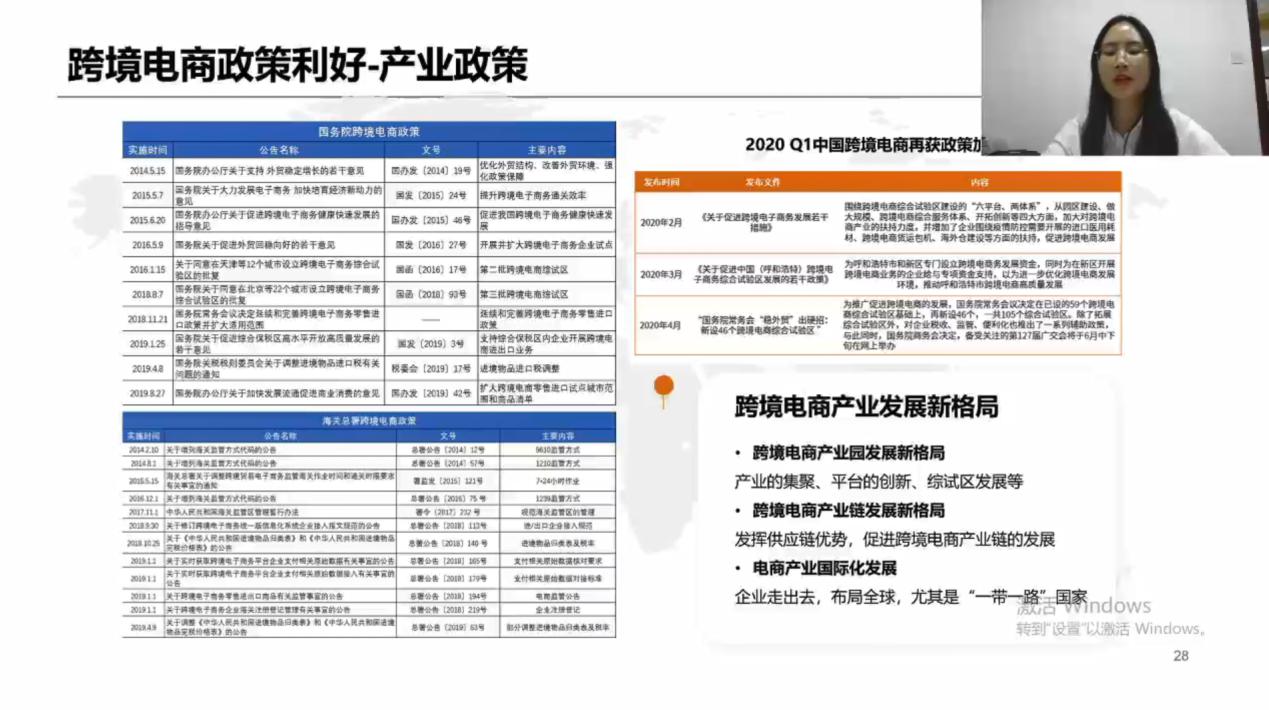1269x710 pixels.
Task: Click date cell "2018.8.7"
Action: [148, 295]
